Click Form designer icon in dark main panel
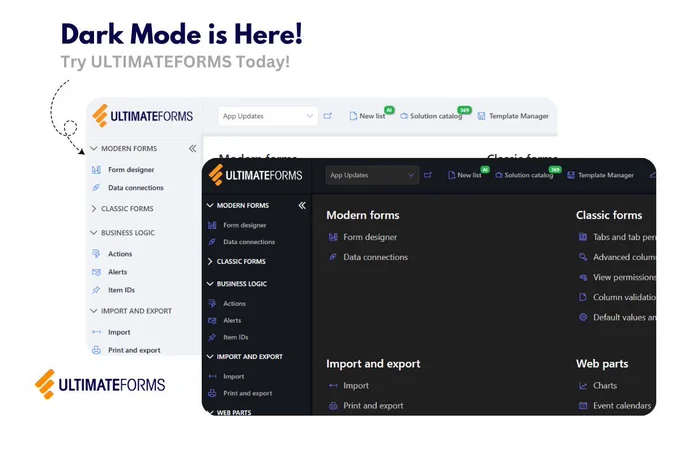 coord(333,237)
